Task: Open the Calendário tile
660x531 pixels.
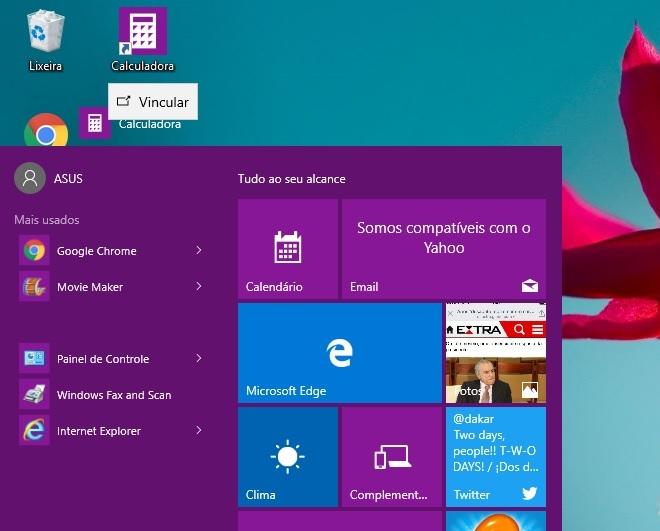Action: (x=288, y=249)
